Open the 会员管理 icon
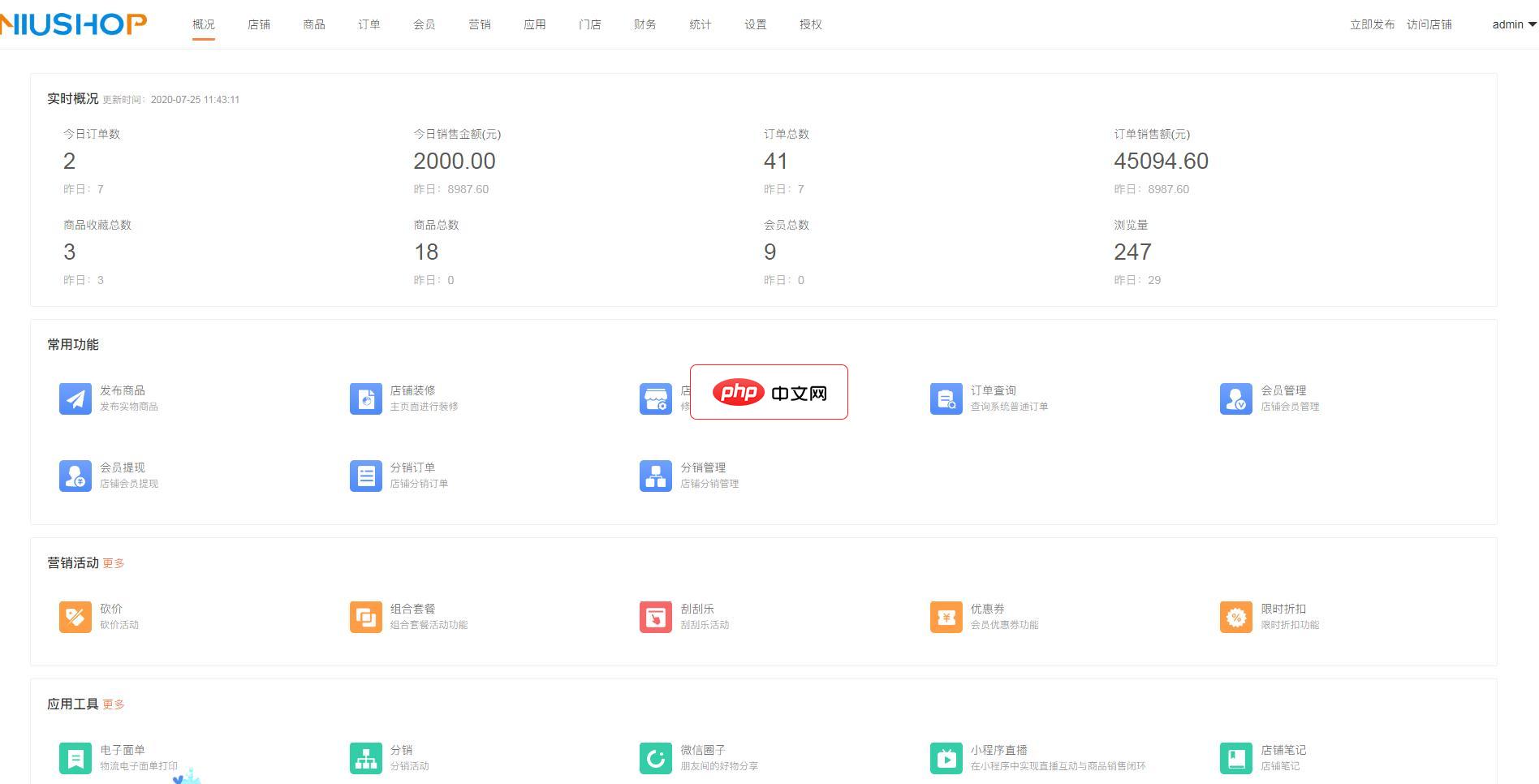Image resolution: width=1539 pixels, height=784 pixels. (1235, 398)
